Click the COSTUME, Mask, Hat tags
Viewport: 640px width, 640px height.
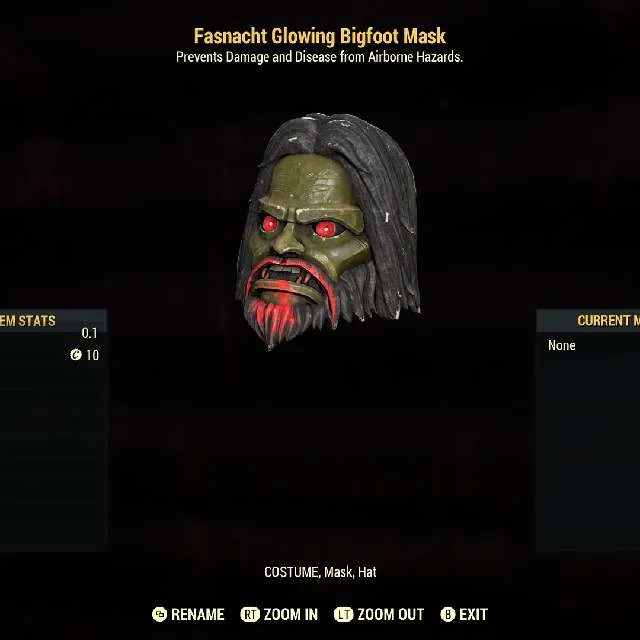tap(320, 572)
